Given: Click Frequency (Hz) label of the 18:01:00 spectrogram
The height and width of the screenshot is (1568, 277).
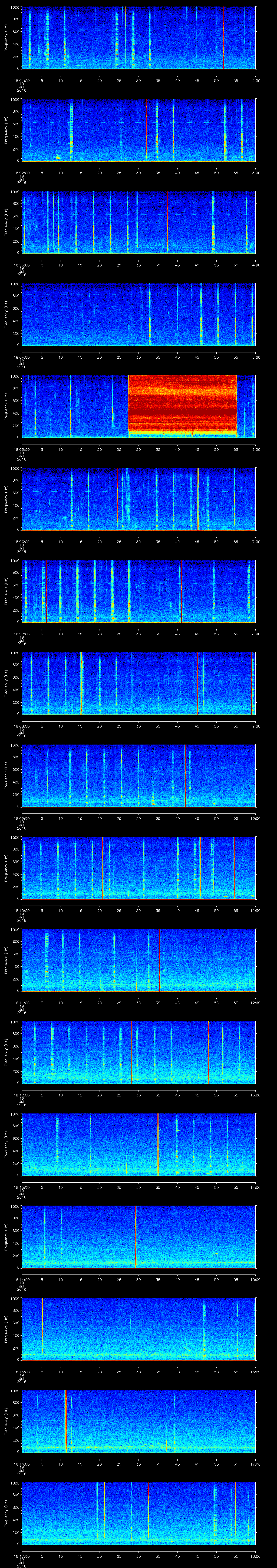Looking at the screenshot, I should (x=6, y=38).
